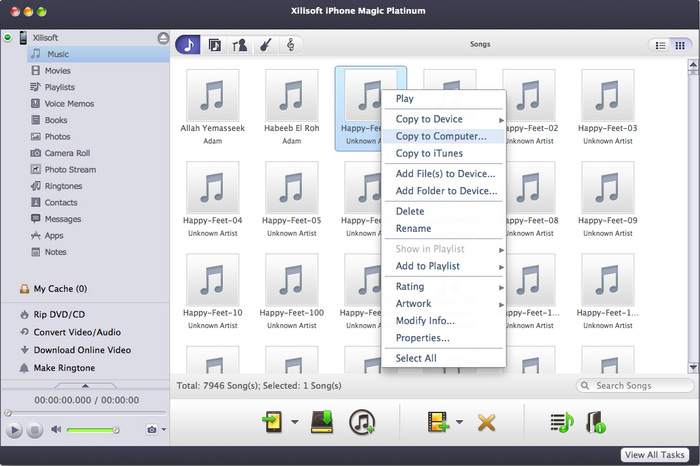This screenshot has width=700, height=466.
Task: Click the Add to Playlist toolbar icon
Action: (562, 422)
